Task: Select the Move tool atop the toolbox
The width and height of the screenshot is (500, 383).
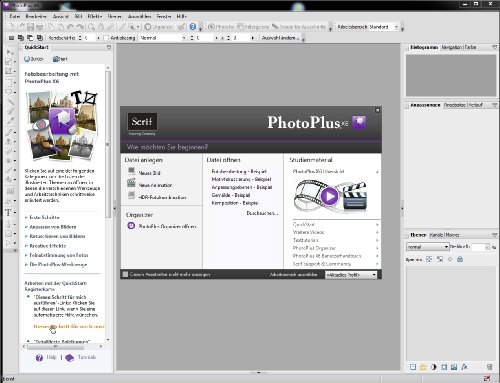Action: pos(9,52)
